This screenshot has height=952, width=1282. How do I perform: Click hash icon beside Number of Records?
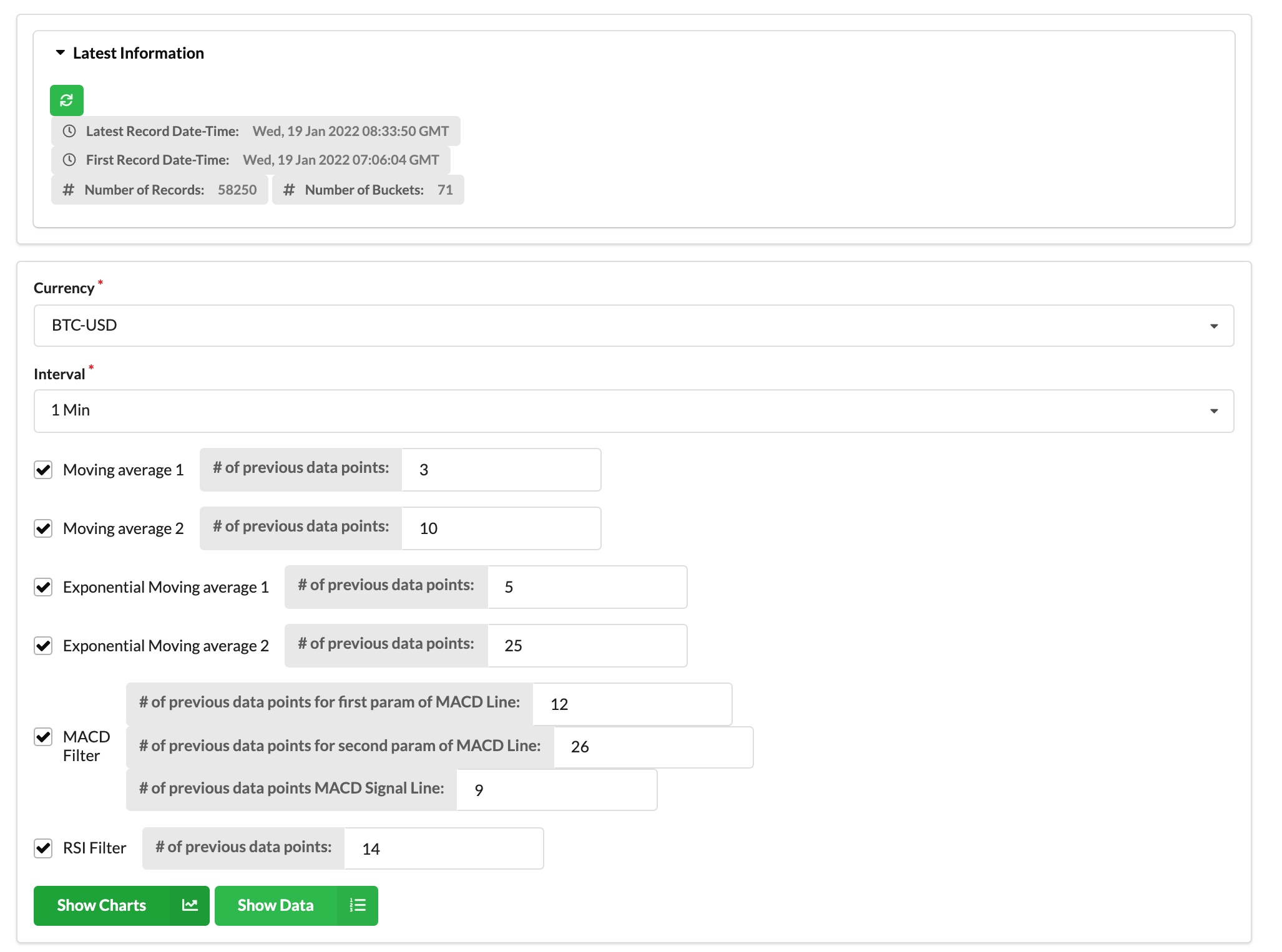69,190
